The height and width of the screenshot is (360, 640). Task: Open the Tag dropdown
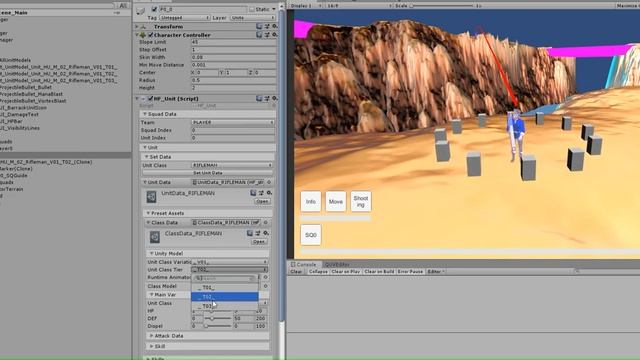(184, 18)
